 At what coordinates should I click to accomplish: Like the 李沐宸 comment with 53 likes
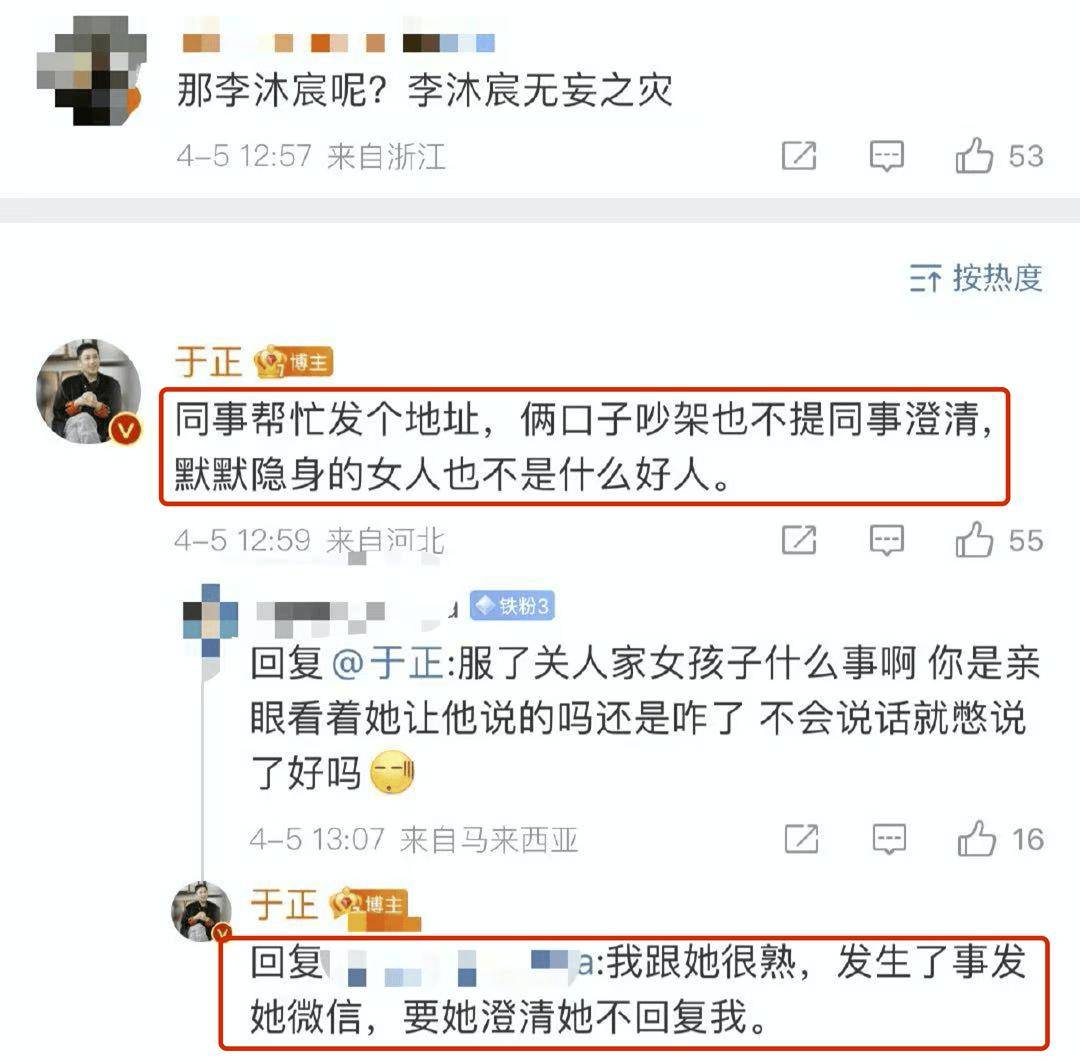pos(974,155)
